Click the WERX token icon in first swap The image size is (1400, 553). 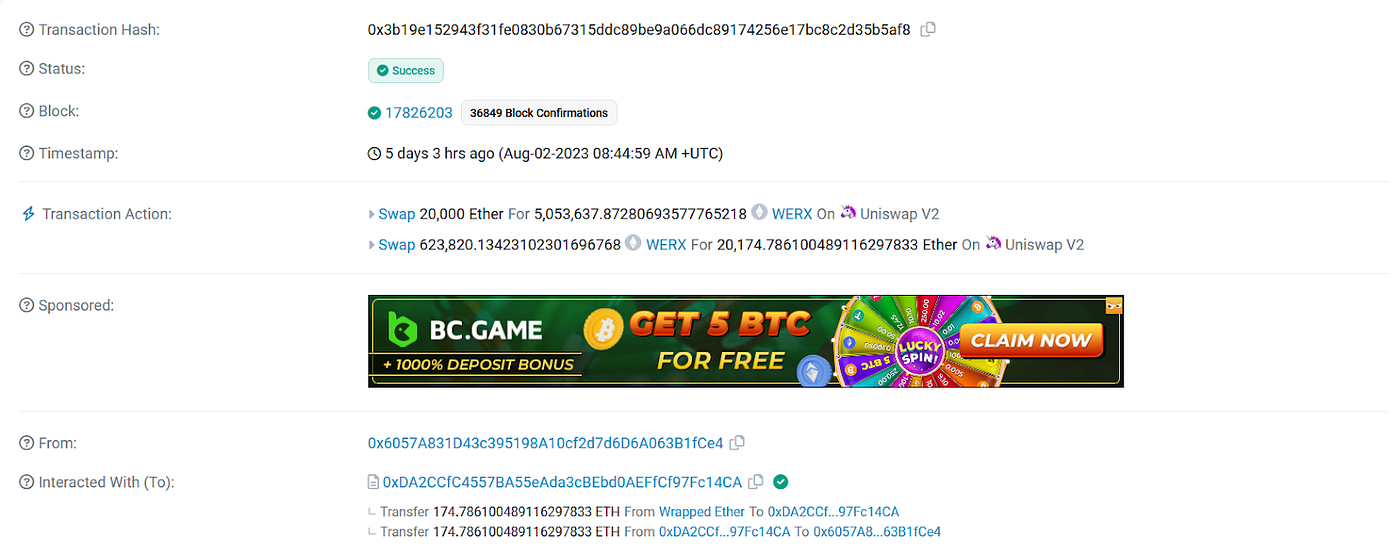759,213
